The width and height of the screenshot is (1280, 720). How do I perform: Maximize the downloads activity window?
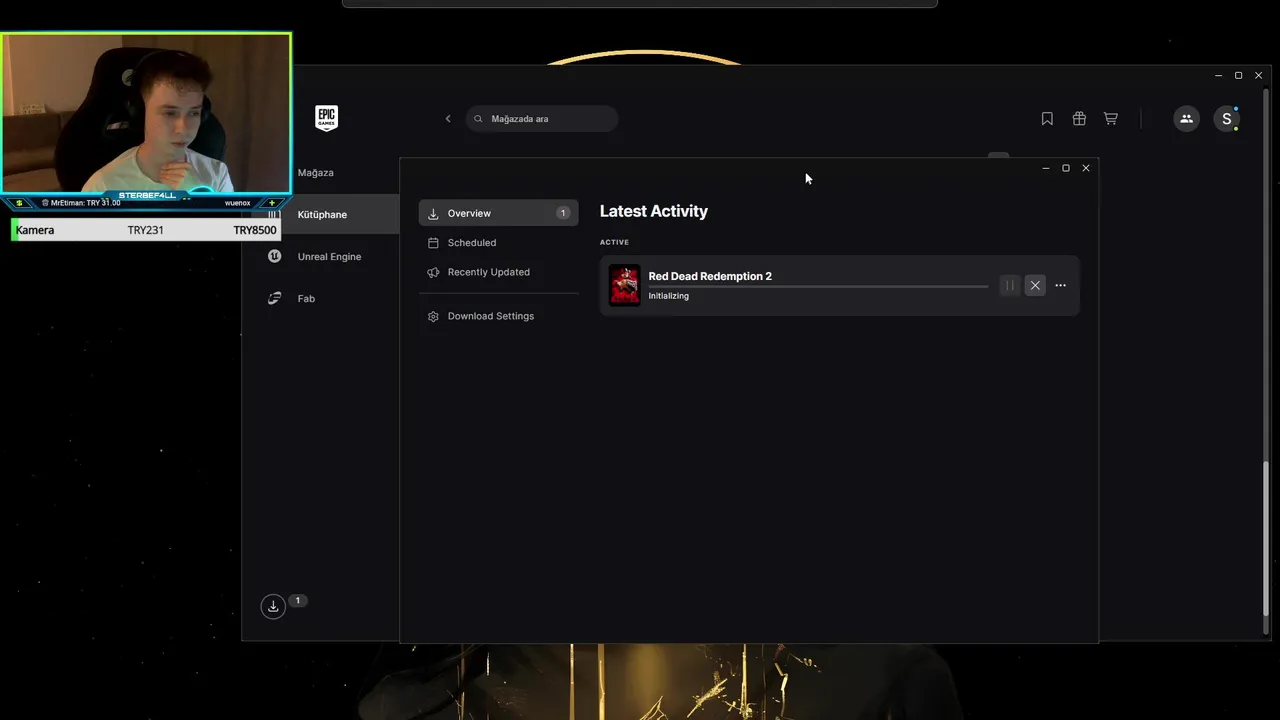coord(1066,168)
